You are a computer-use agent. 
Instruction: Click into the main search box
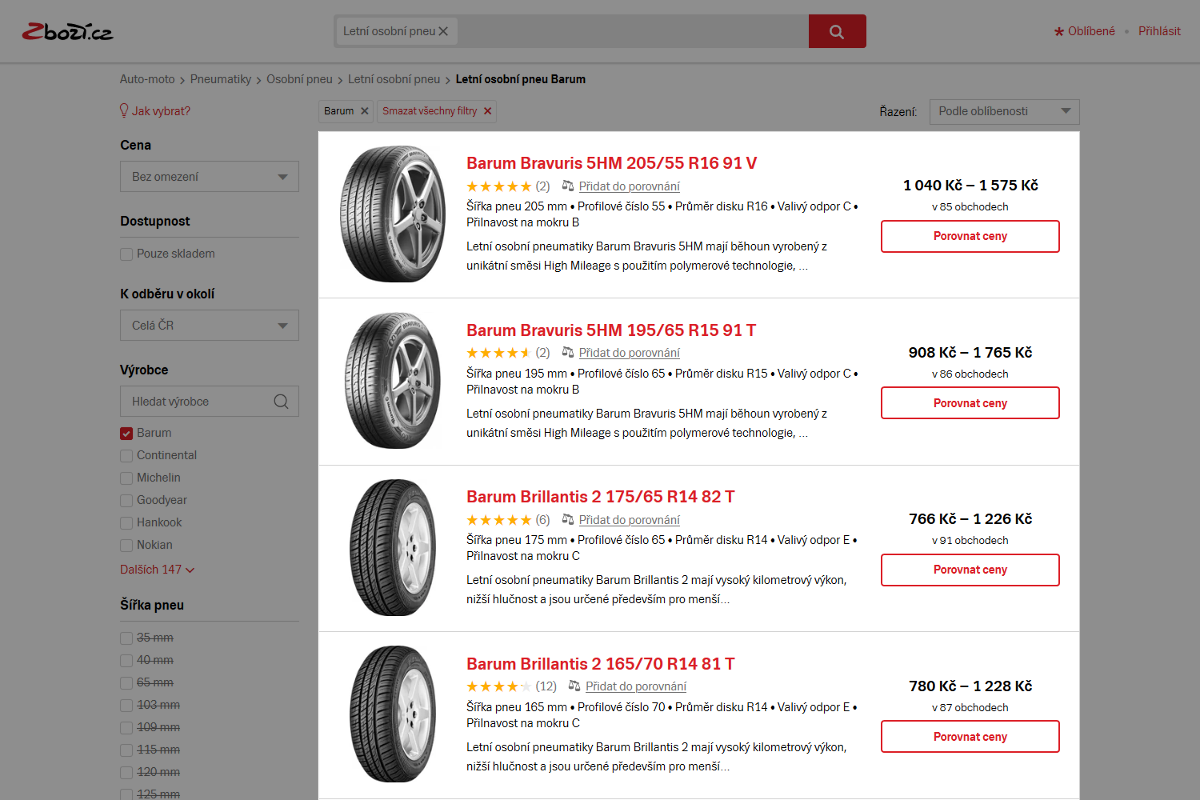[632, 31]
